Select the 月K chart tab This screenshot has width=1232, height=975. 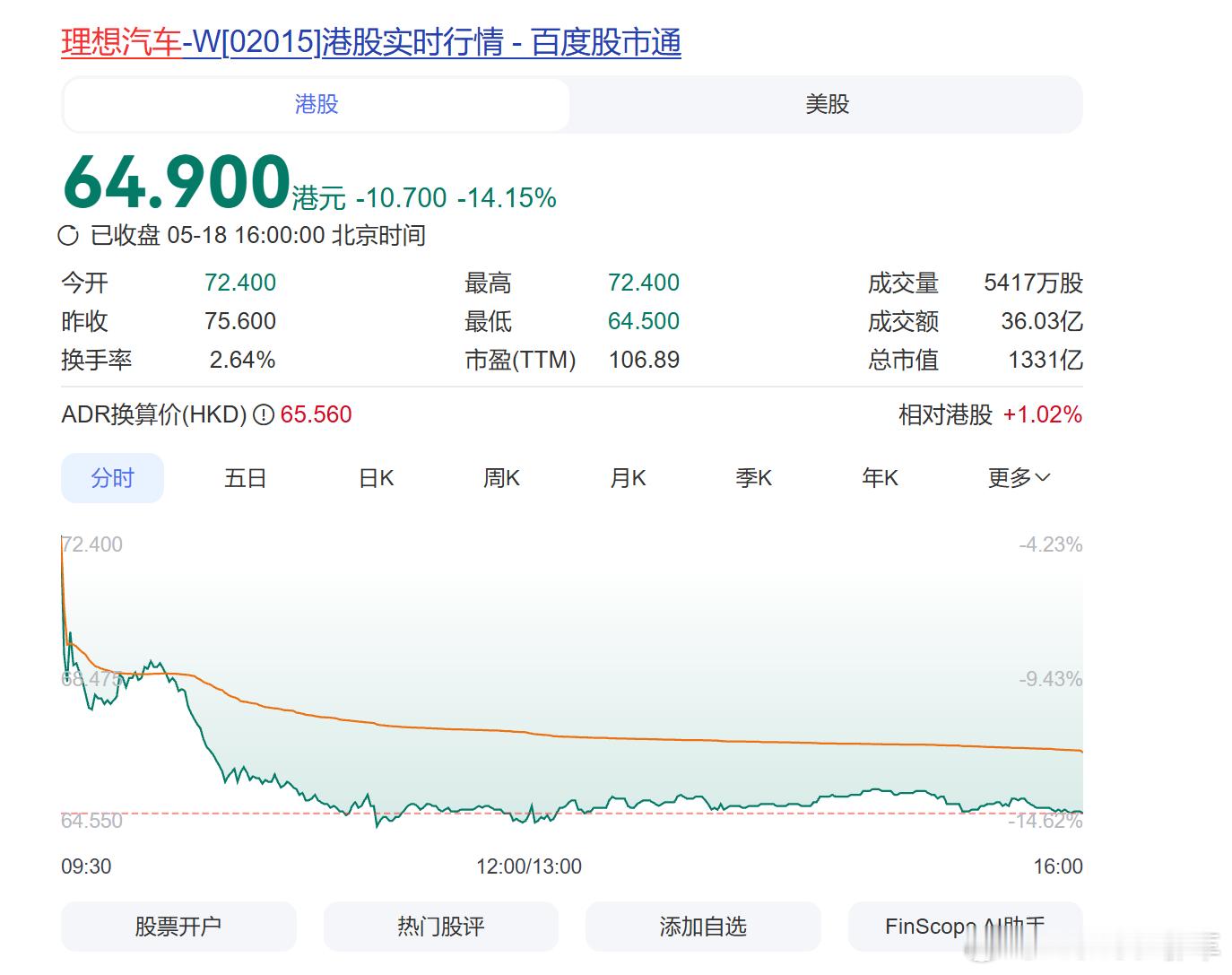point(628,478)
